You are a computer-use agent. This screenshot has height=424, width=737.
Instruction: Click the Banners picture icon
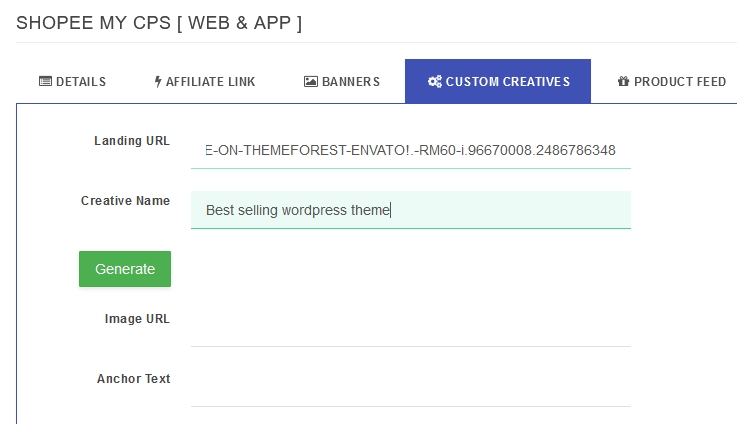click(x=311, y=81)
